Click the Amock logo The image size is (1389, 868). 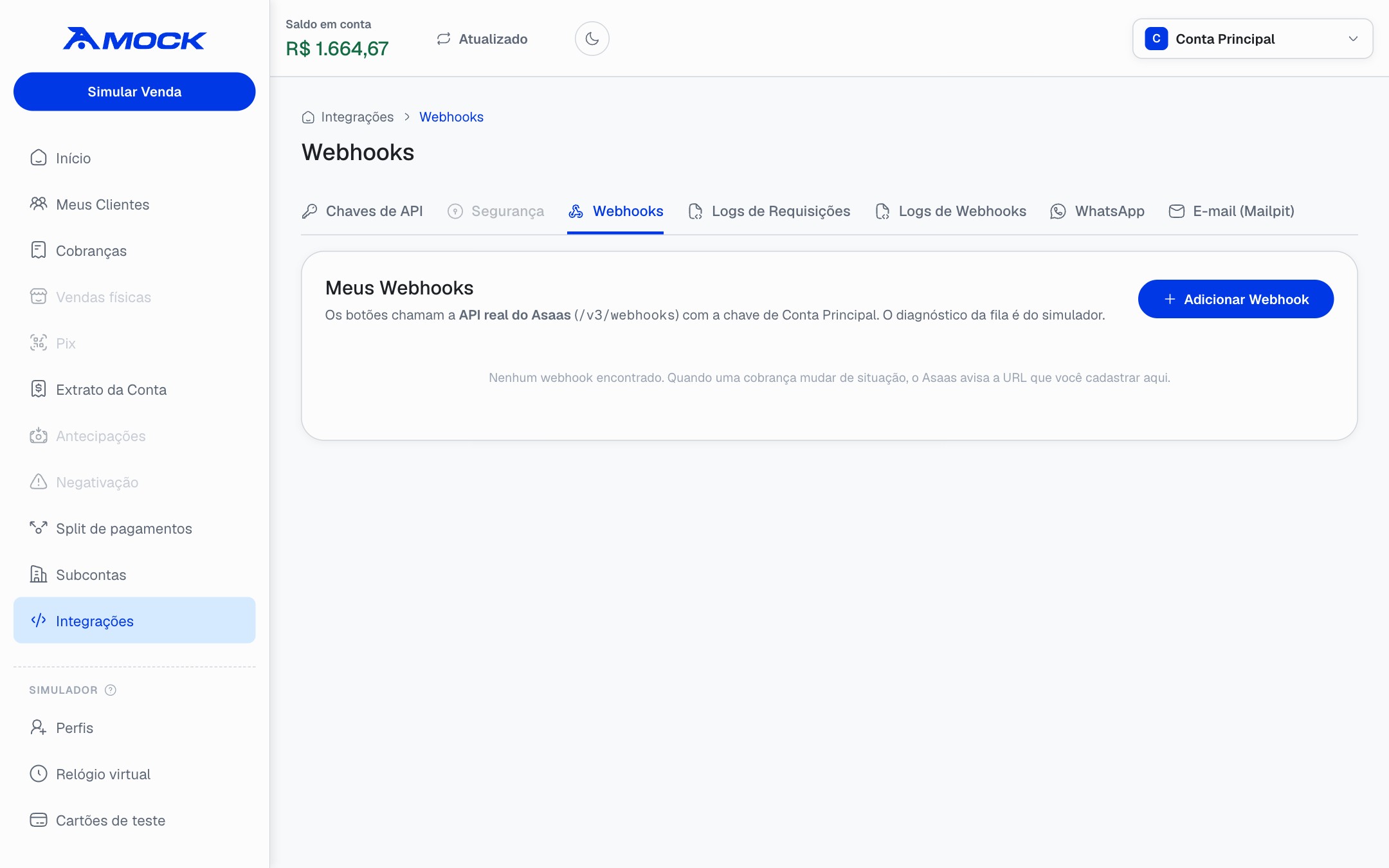tap(134, 39)
